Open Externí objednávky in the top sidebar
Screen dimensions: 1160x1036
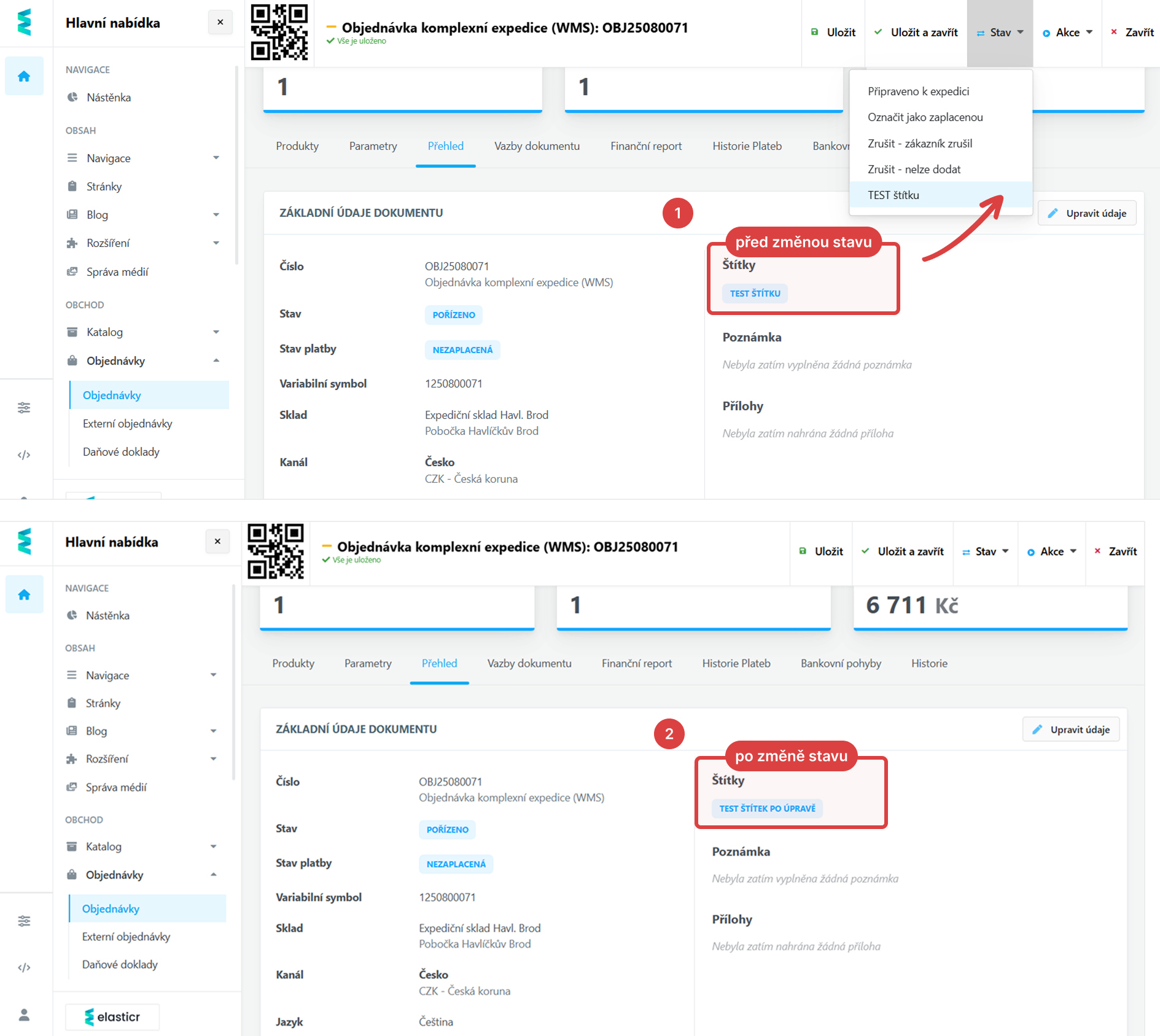[127, 424]
